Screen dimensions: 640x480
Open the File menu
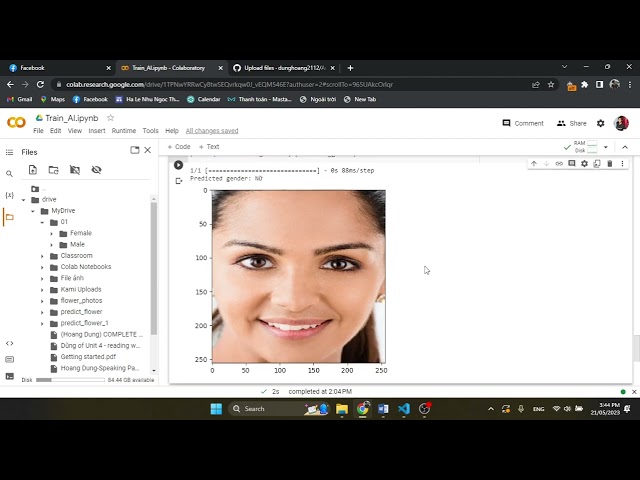tap(38, 131)
